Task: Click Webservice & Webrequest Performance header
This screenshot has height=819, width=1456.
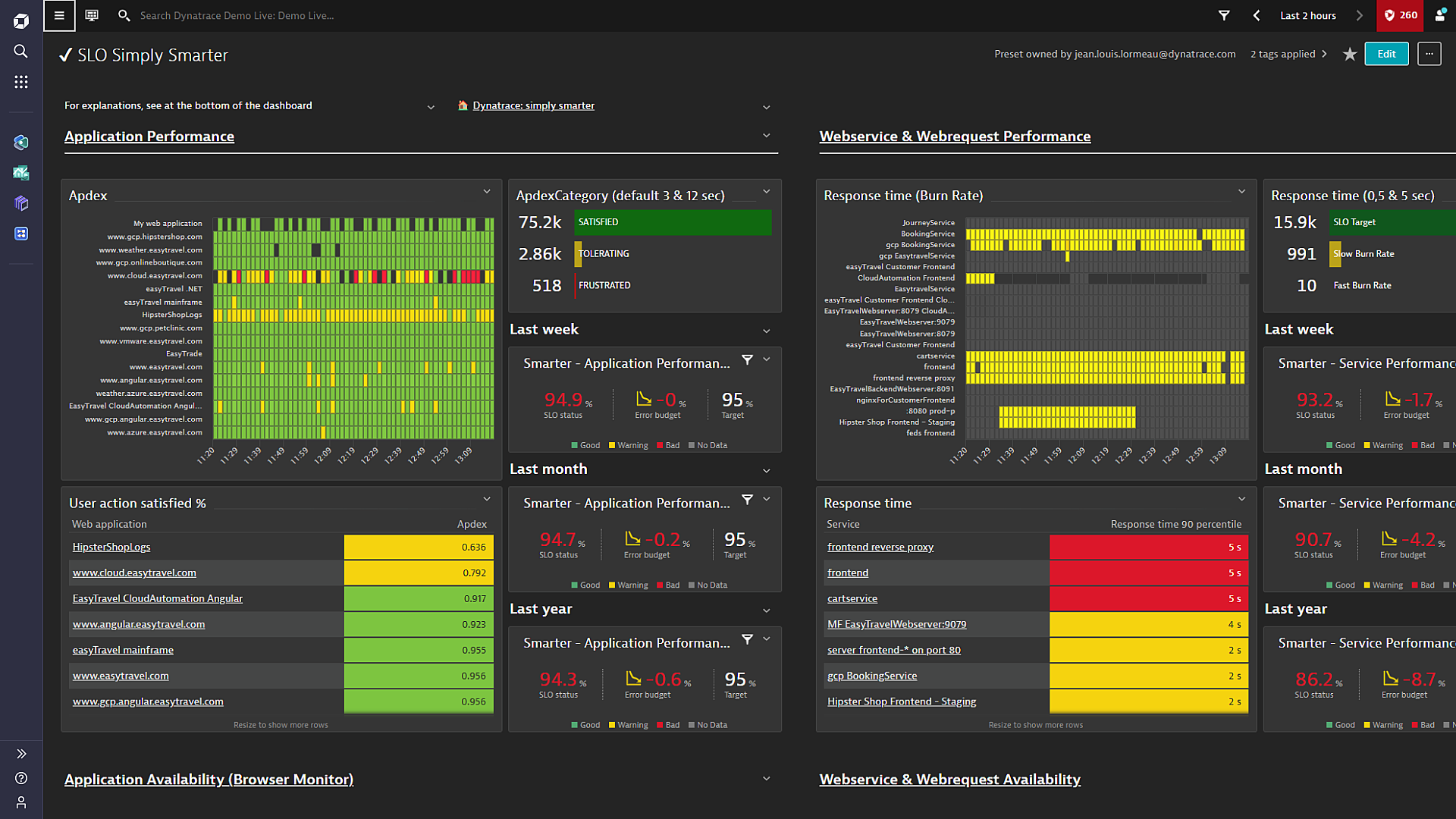Action: 955,136
